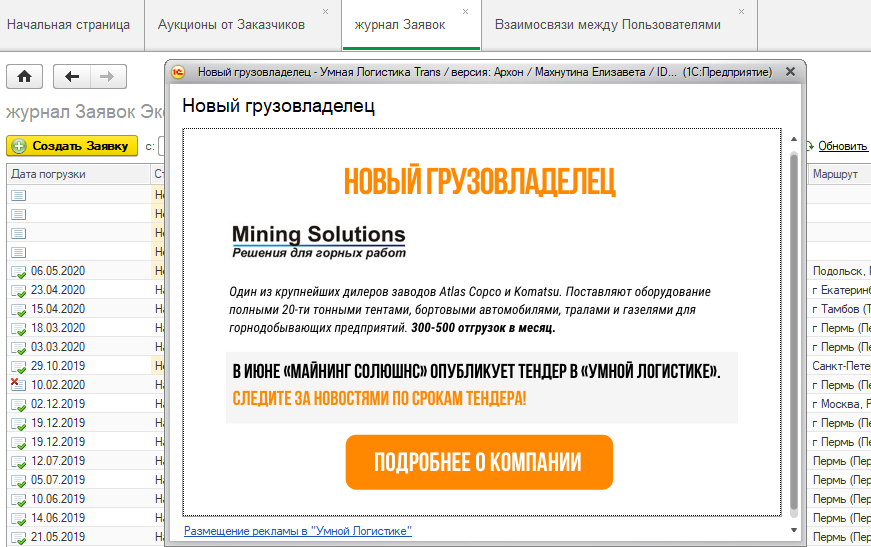Click the dialog vertical scrollbar thumb

point(794,333)
